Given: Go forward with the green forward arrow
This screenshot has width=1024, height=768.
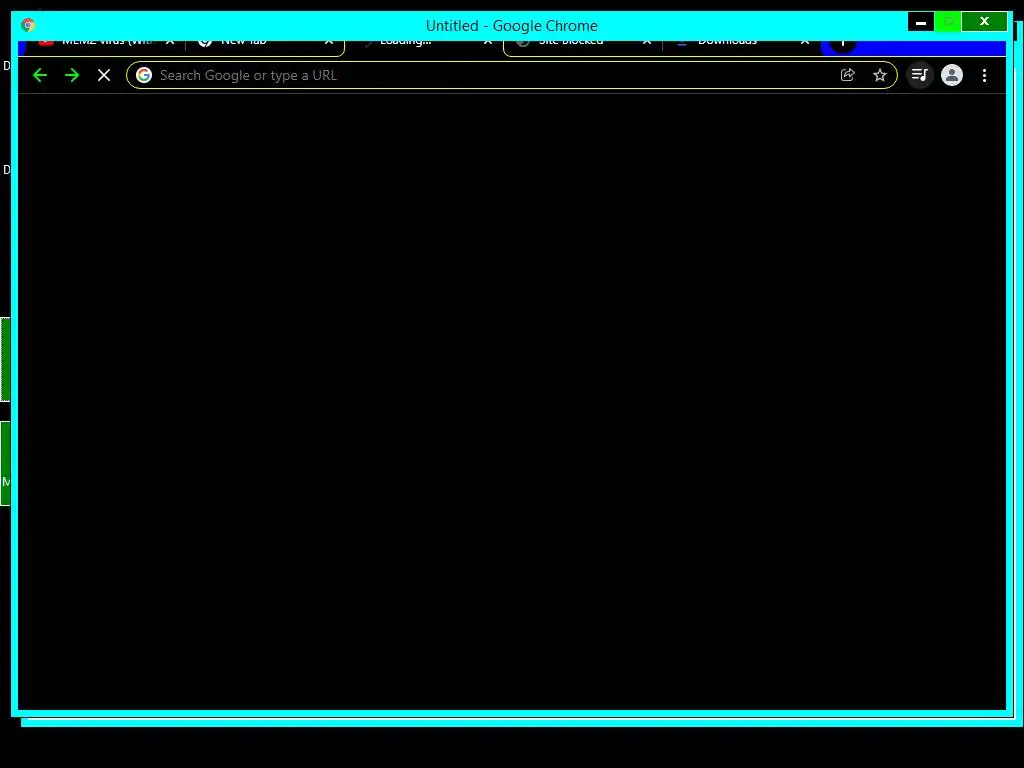Looking at the screenshot, I should 72,75.
